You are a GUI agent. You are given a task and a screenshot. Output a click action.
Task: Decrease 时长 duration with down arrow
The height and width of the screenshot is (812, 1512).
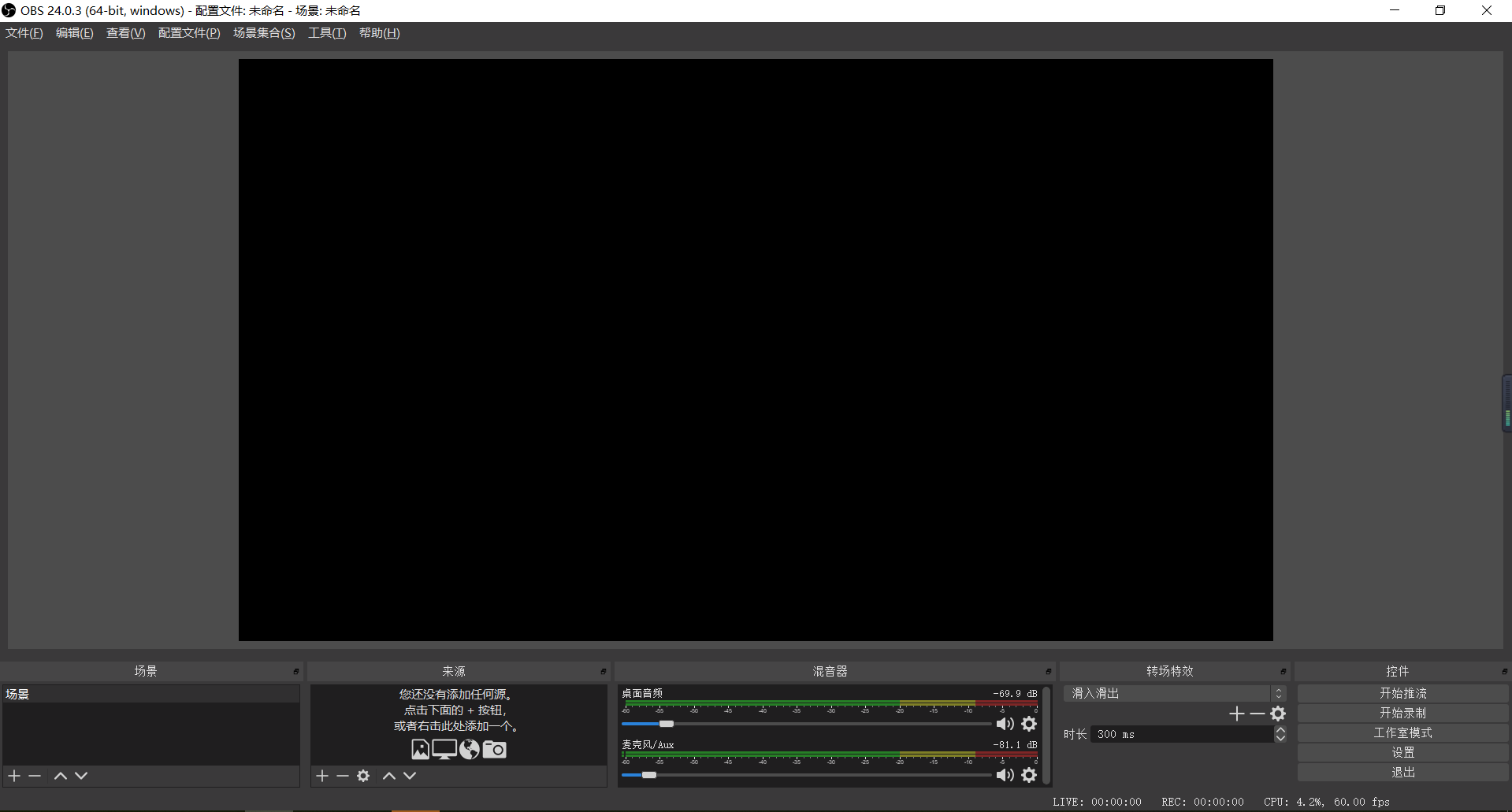(1281, 739)
